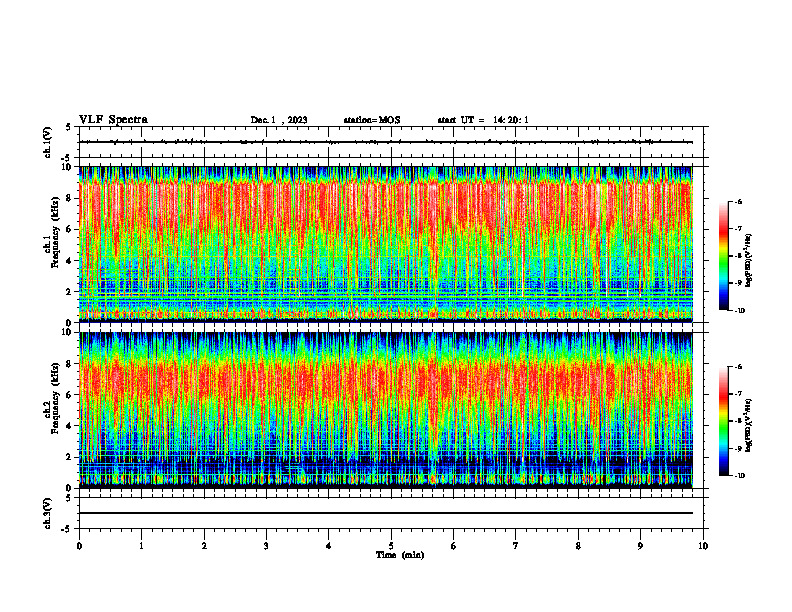Click the "VLF Spectra" plot title
Screen dimensions: 792x612
coord(113,120)
